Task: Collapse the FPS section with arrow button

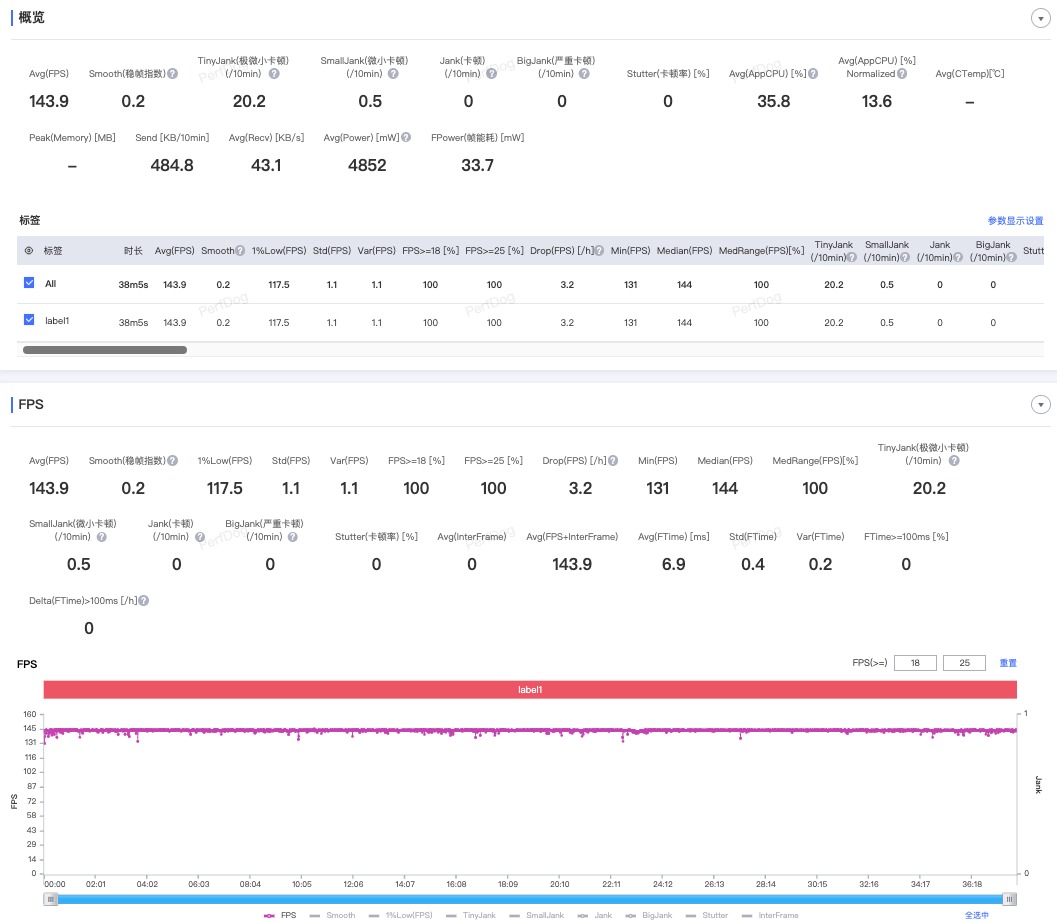Action: 1040,405
